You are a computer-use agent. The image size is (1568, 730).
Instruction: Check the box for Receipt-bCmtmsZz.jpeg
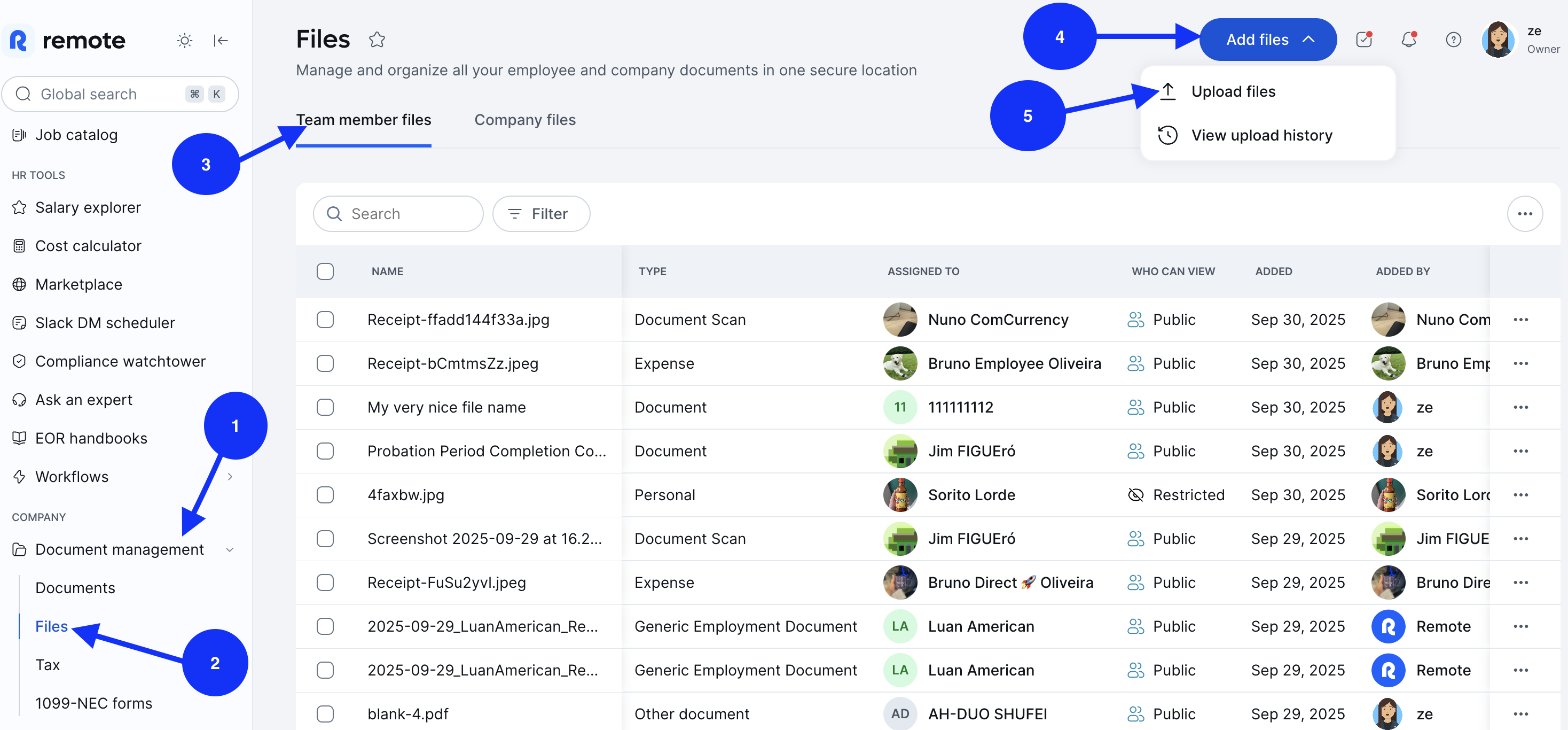(325, 363)
